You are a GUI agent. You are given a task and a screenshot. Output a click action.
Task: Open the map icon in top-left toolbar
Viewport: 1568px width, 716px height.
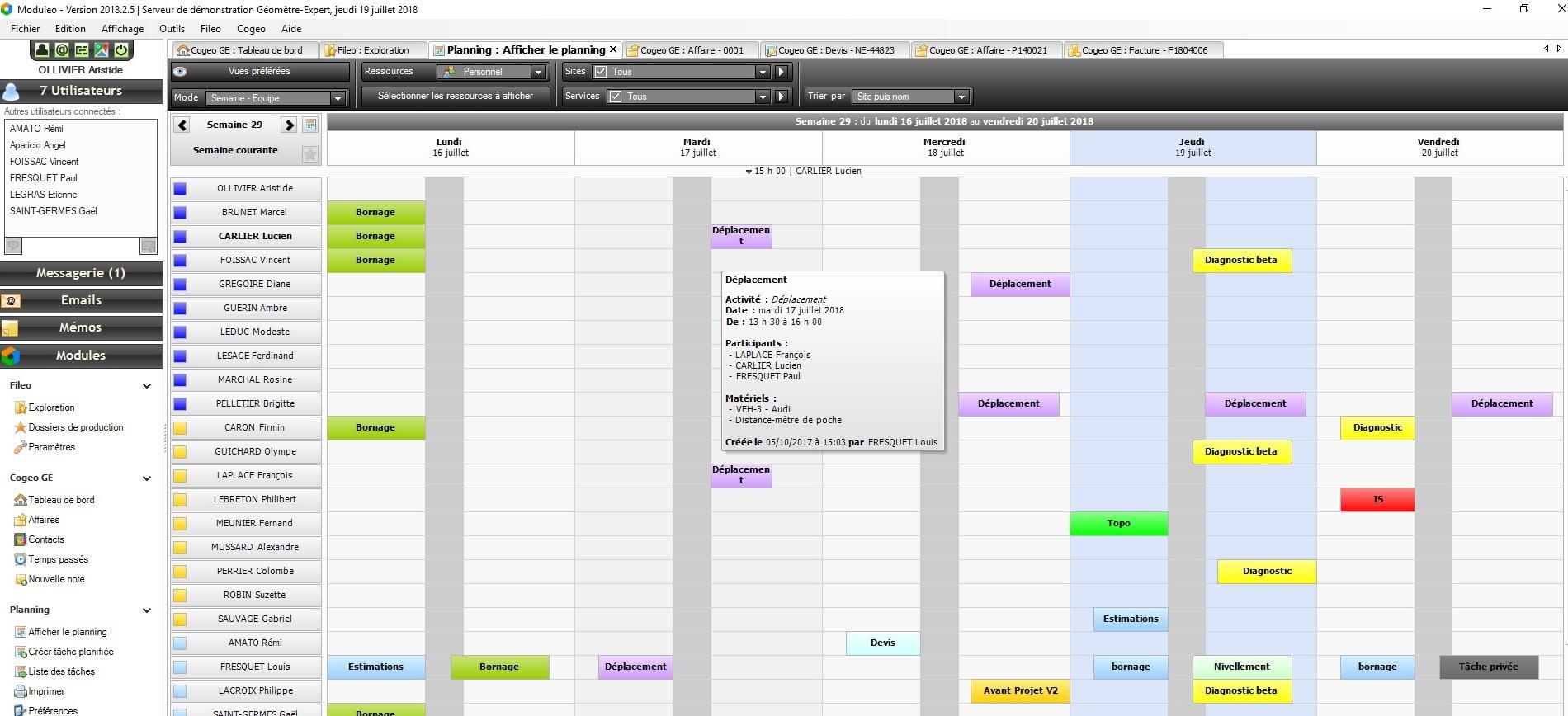(x=102, y=50)
